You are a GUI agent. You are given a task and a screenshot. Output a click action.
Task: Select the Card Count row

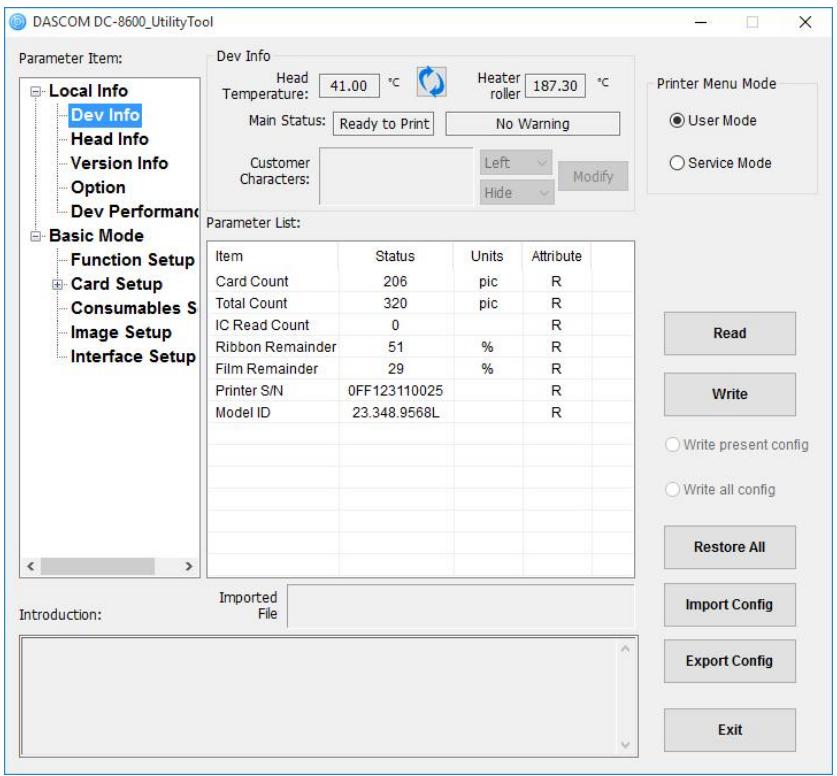421,281
